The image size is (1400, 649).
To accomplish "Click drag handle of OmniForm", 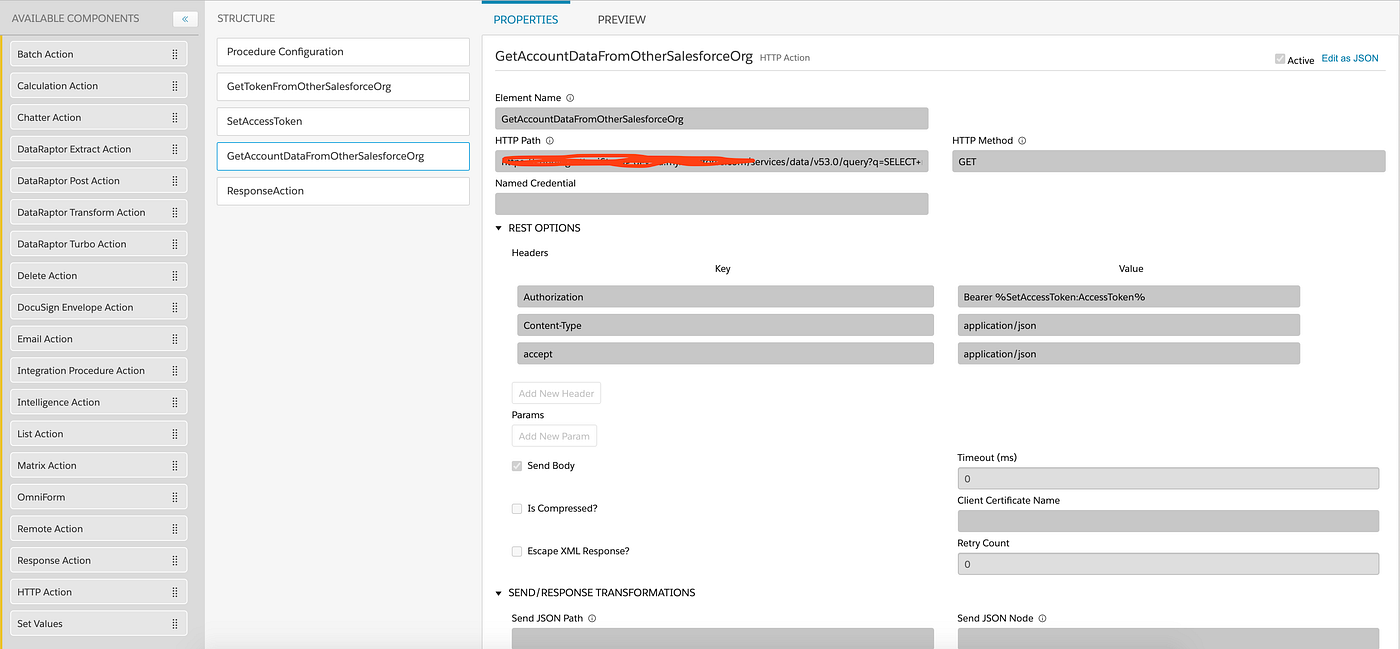I will point(174,497).
